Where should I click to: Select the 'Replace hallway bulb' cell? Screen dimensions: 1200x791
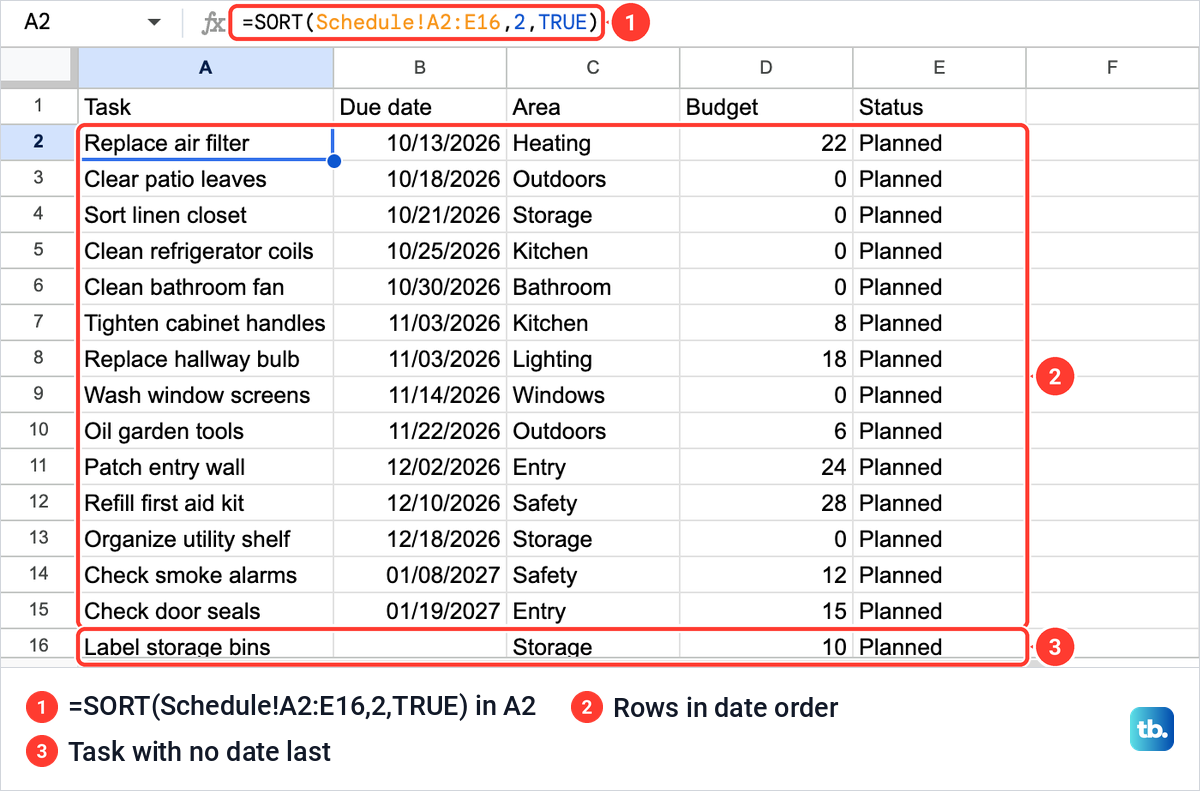coord(206,359)
